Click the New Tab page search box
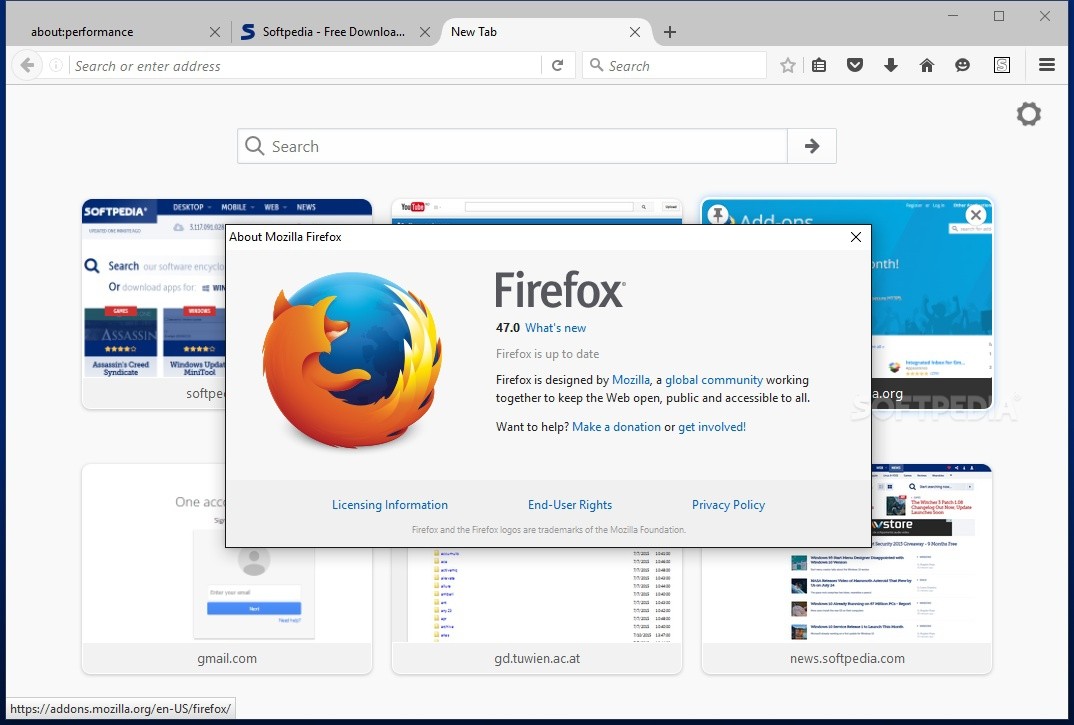1074x725 pixels. [x=512, y=146]
